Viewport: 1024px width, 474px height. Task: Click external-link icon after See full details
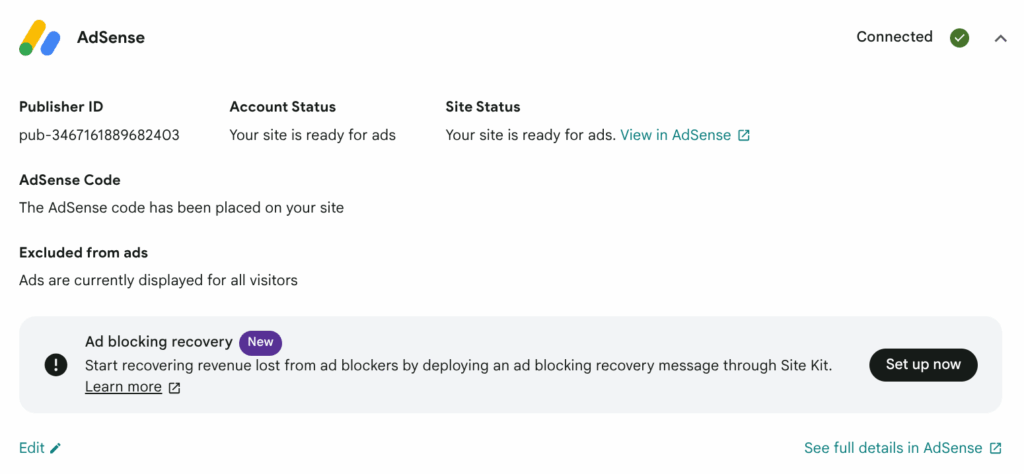[x=995, y=448]
